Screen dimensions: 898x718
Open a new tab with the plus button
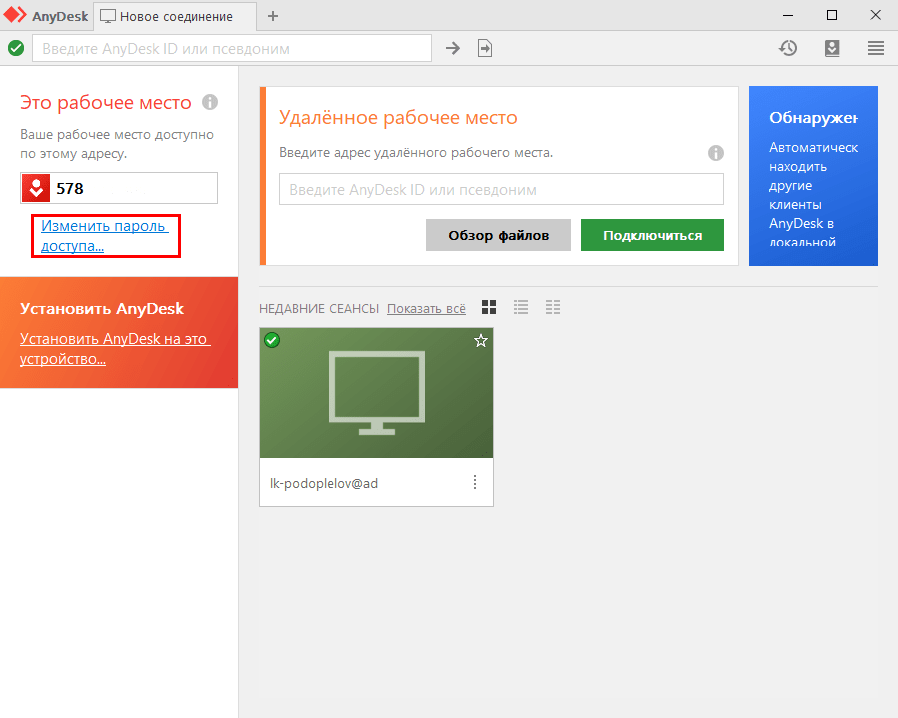[x=273, y=16]
